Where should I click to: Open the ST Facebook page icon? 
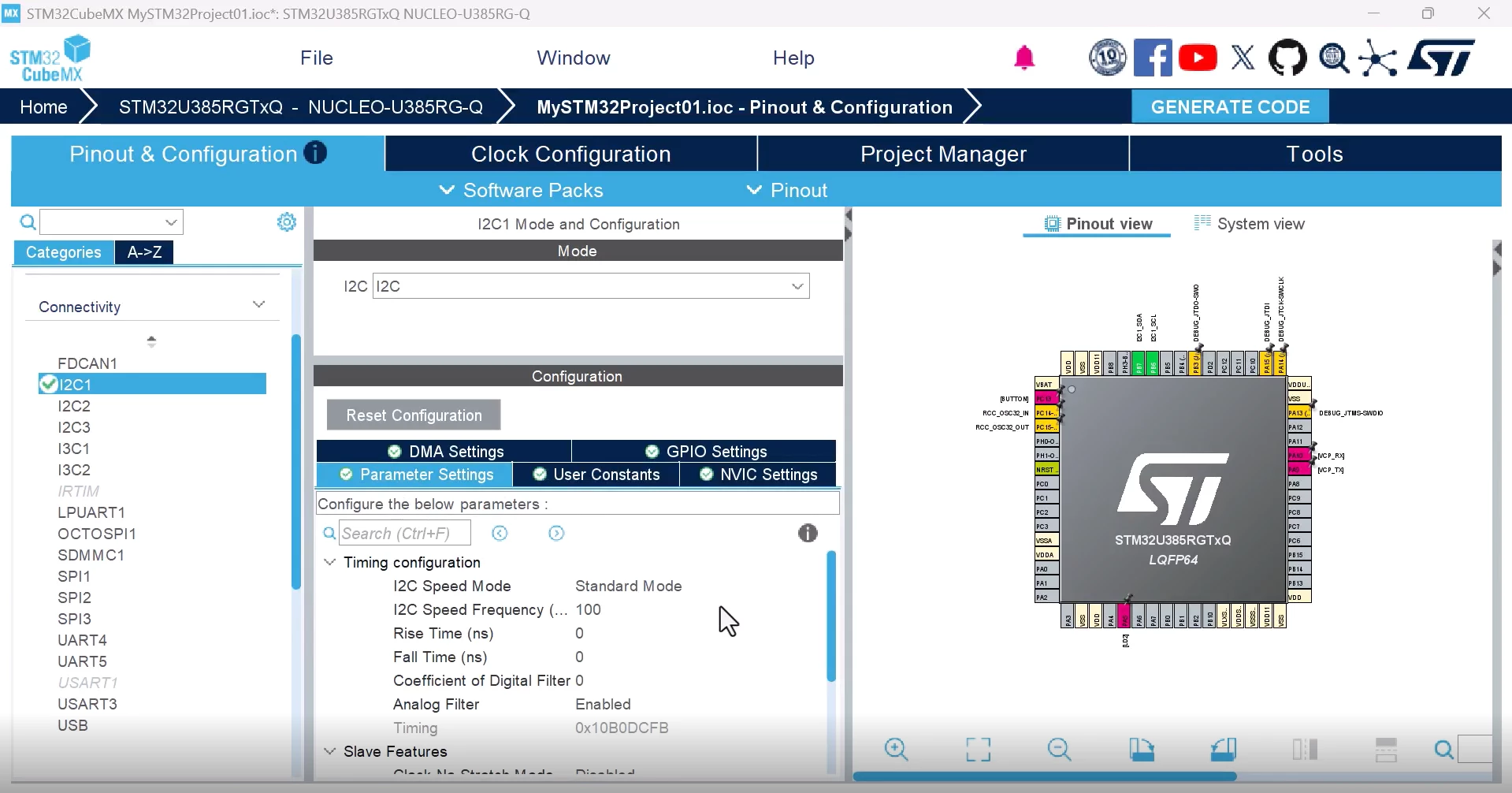click(x=1152, y=58)
